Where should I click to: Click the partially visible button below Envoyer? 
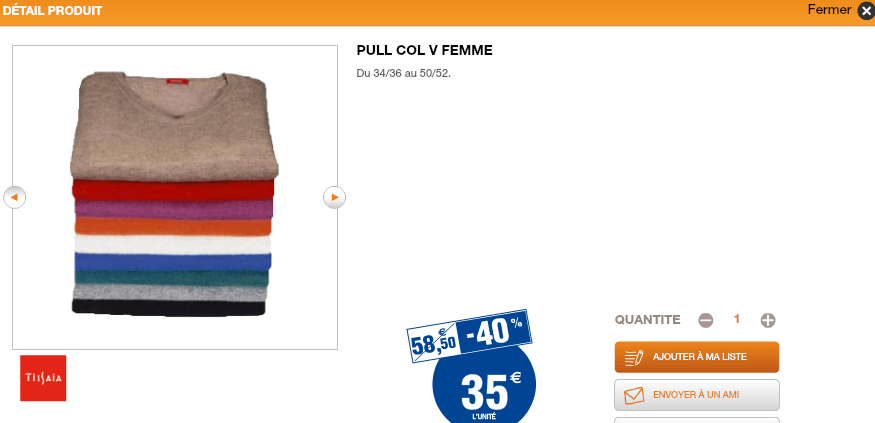696,420
